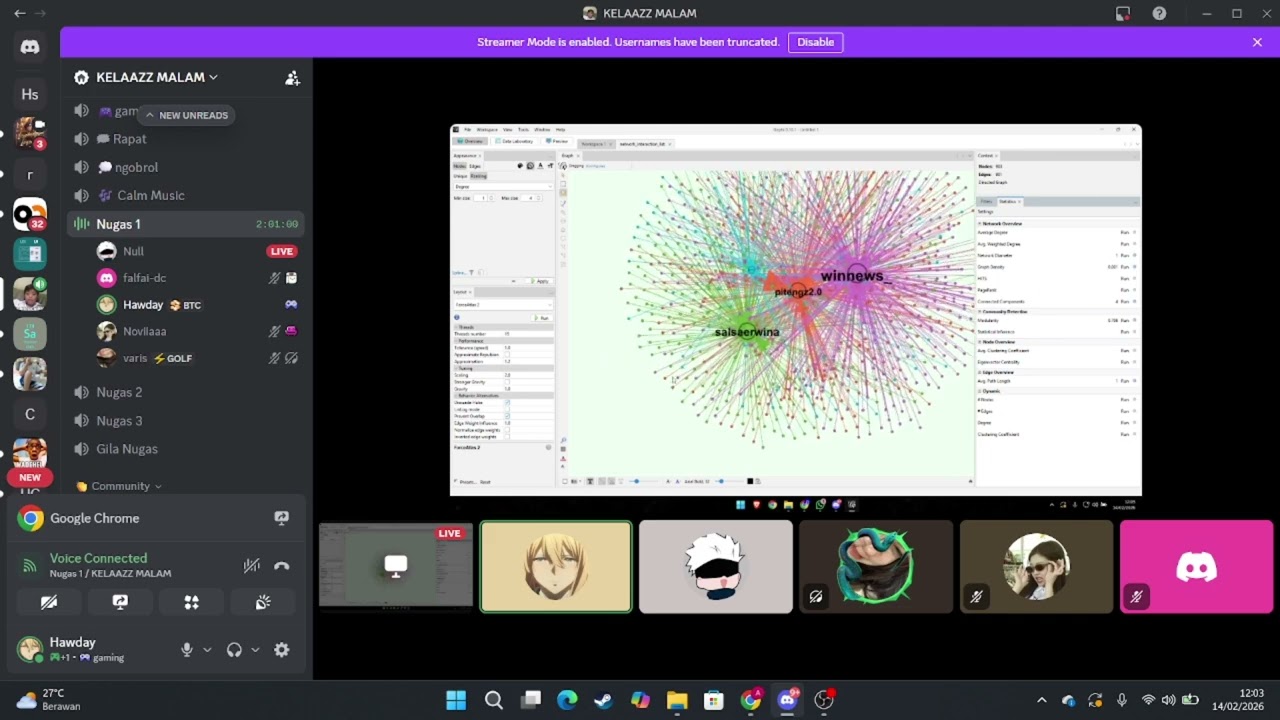Click the NEW mentions pill in server sidebar
Screen dimensions: 1280x720
click(30, 478)
